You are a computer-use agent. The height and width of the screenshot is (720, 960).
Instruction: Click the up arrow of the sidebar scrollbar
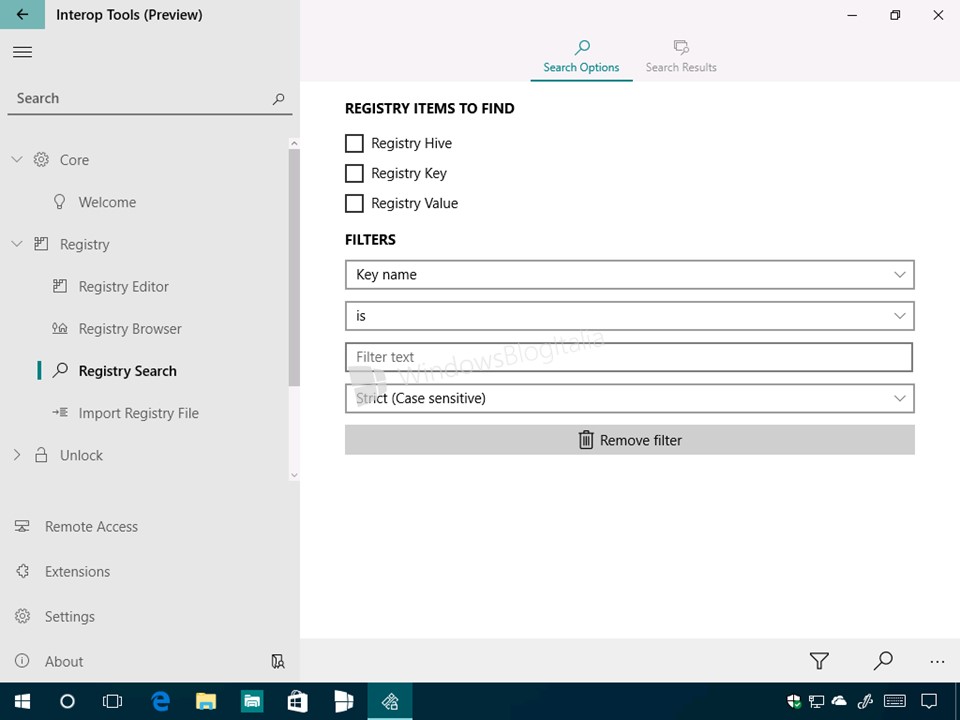[294, 143]
